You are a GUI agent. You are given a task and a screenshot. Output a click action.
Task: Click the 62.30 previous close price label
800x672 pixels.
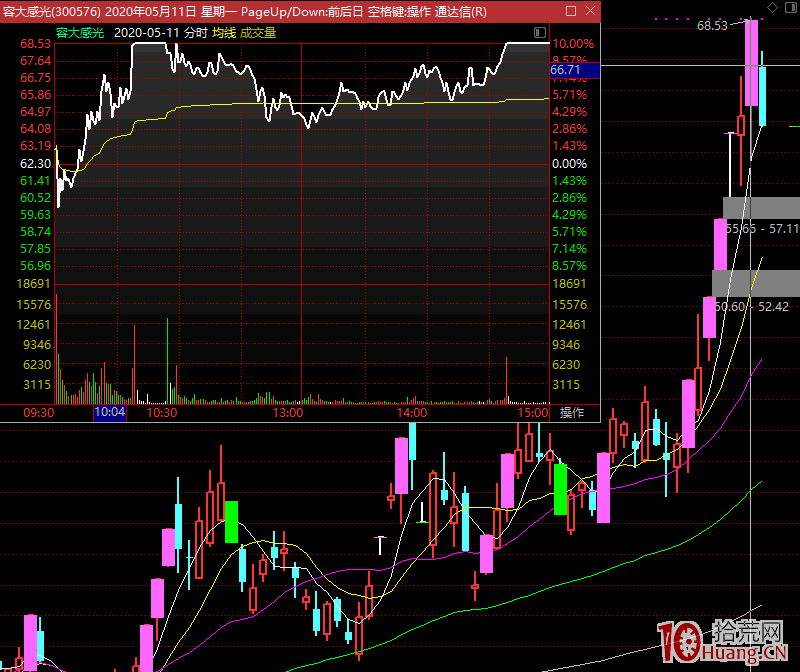(x=35, y=163)
